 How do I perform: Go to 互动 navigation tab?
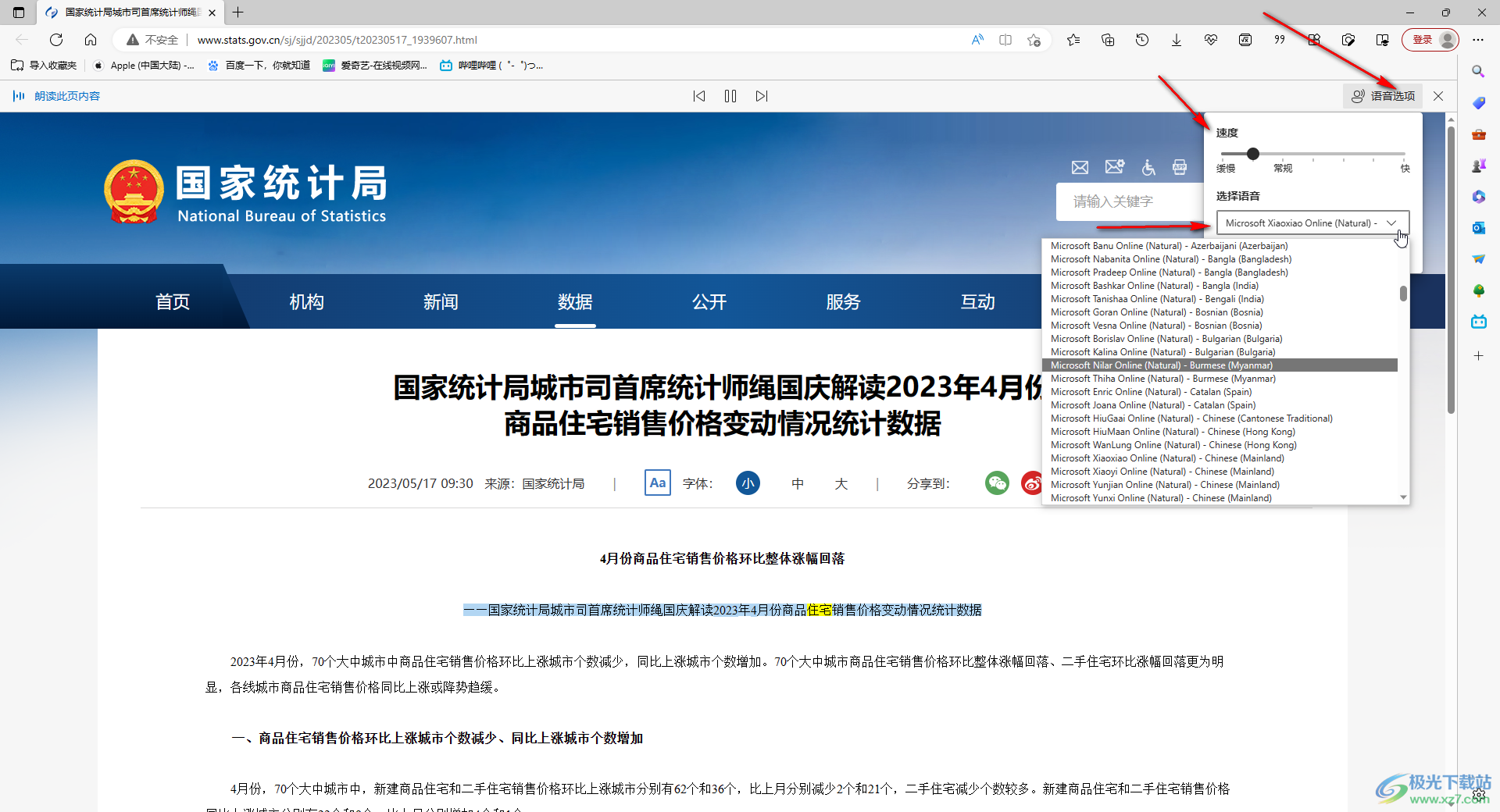click(978, 302)
